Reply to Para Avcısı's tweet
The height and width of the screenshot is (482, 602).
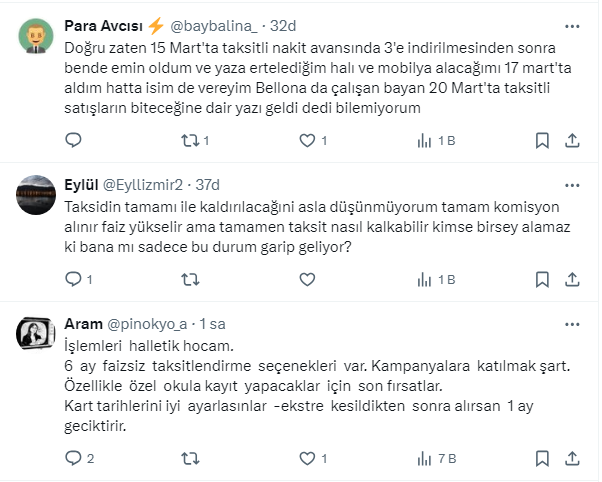click(x=71, y=141)
